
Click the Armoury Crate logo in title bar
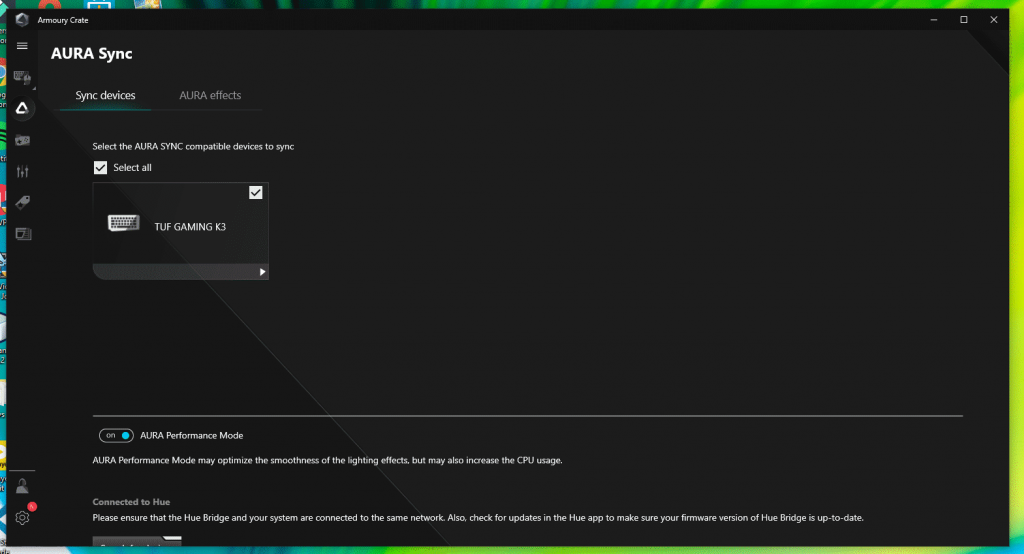click(x=22, y=20)
